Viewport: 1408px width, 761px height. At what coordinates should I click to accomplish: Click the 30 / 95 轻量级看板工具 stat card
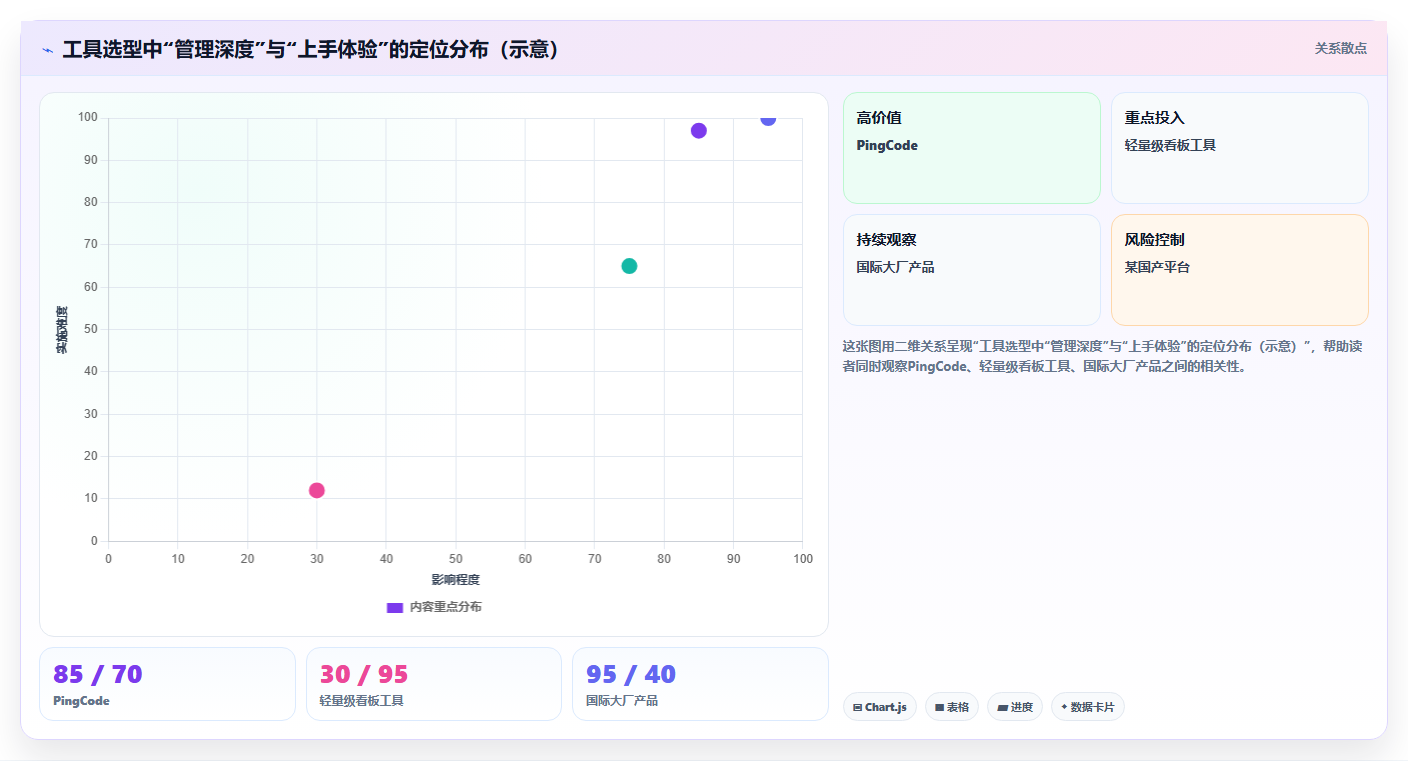pos(434,684)
